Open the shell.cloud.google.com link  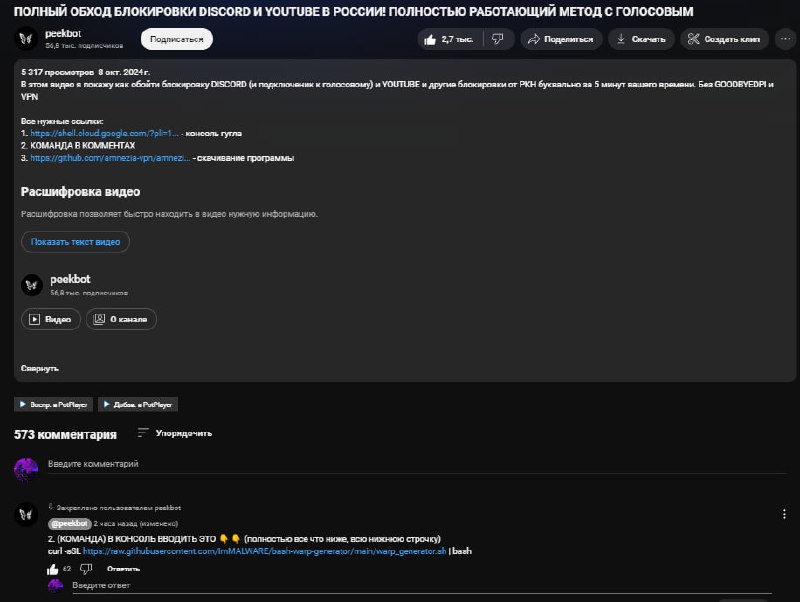coord(105,133)
